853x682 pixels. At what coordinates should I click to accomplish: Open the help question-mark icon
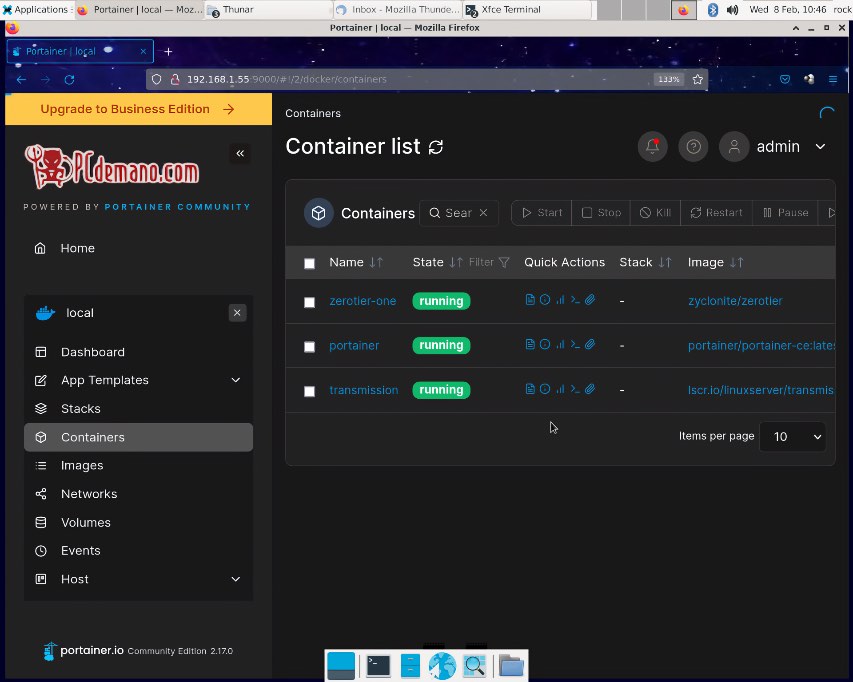(x=693, y=146)
